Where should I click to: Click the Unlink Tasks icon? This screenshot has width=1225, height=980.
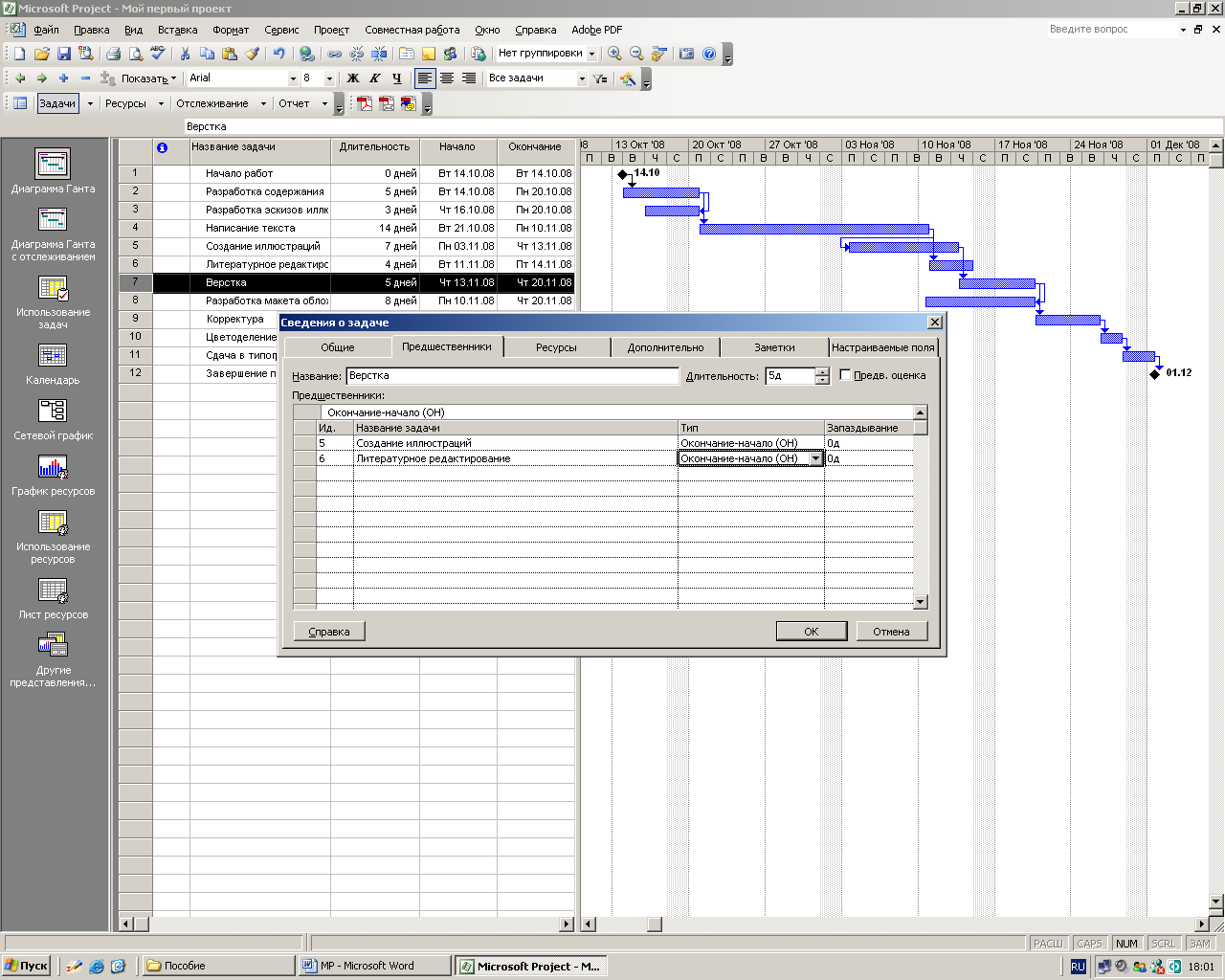click(357, 54)
